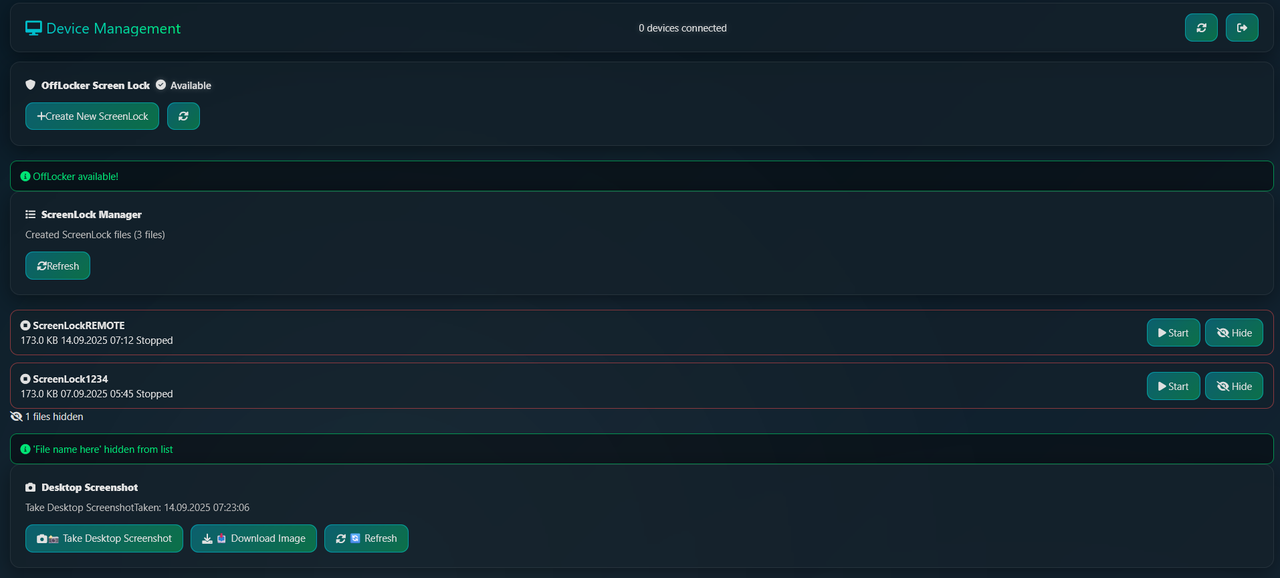Screen dimensions: 1280x578
Task: Click the info icon in OffLocker available banner
Action: tap(25, 176)
